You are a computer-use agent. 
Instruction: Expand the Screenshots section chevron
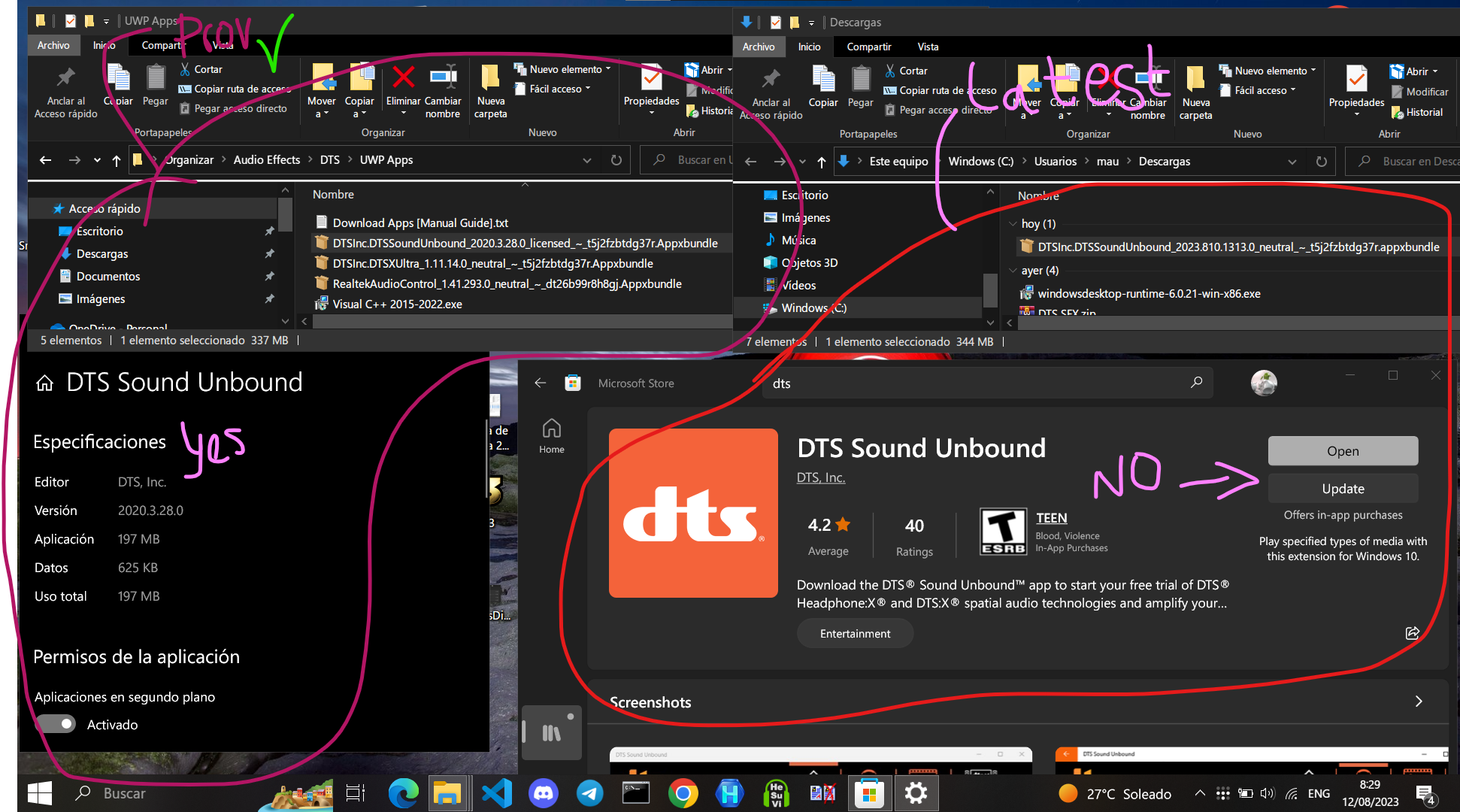tap(1419, 701)
